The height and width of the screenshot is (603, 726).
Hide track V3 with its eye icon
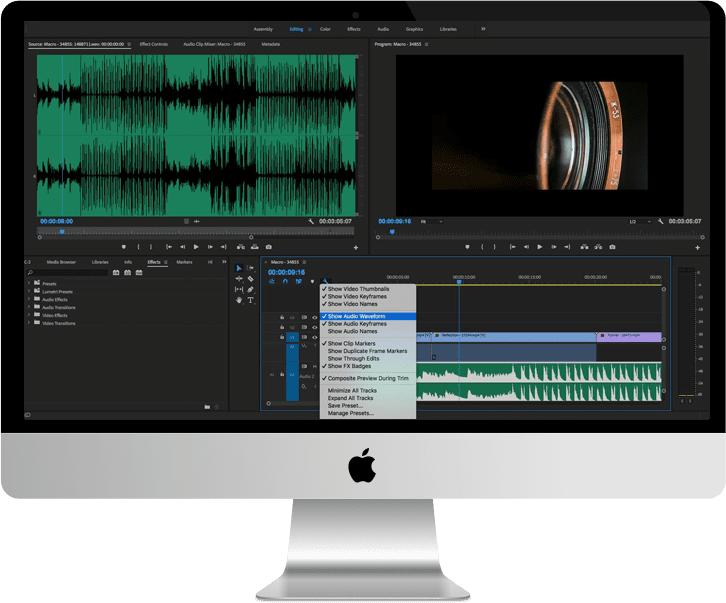(314, 318)
